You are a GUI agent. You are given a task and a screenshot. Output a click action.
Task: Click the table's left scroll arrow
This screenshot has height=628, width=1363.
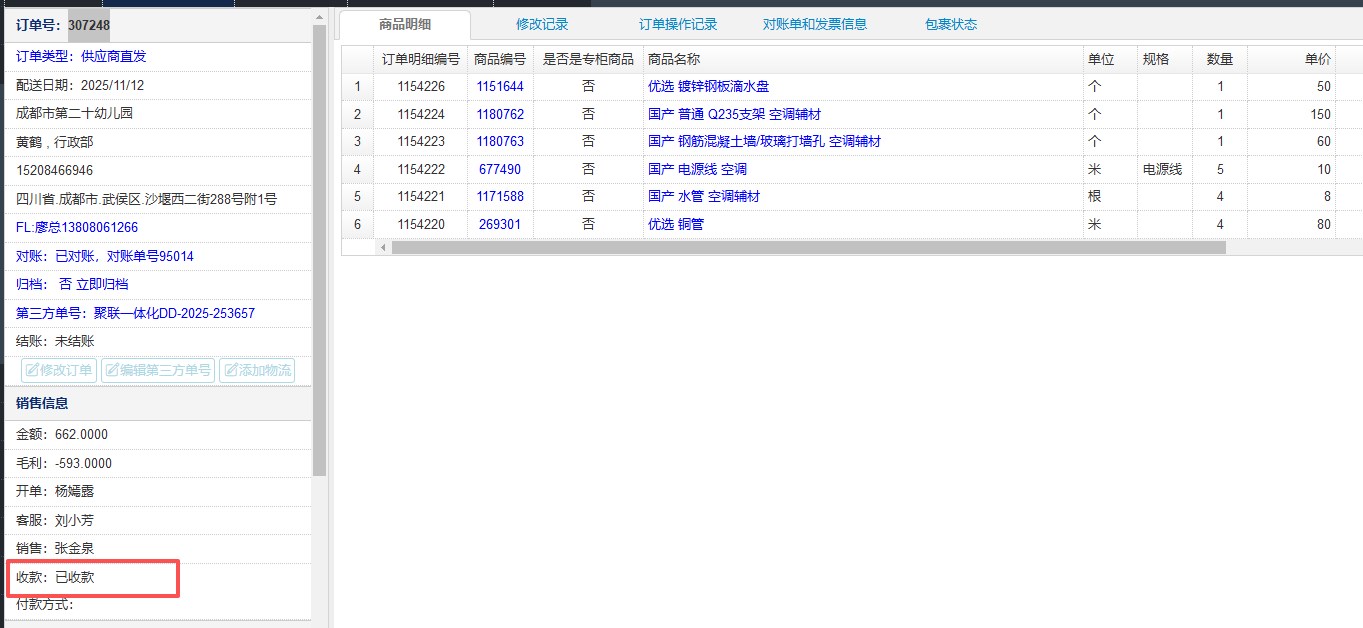383,247
